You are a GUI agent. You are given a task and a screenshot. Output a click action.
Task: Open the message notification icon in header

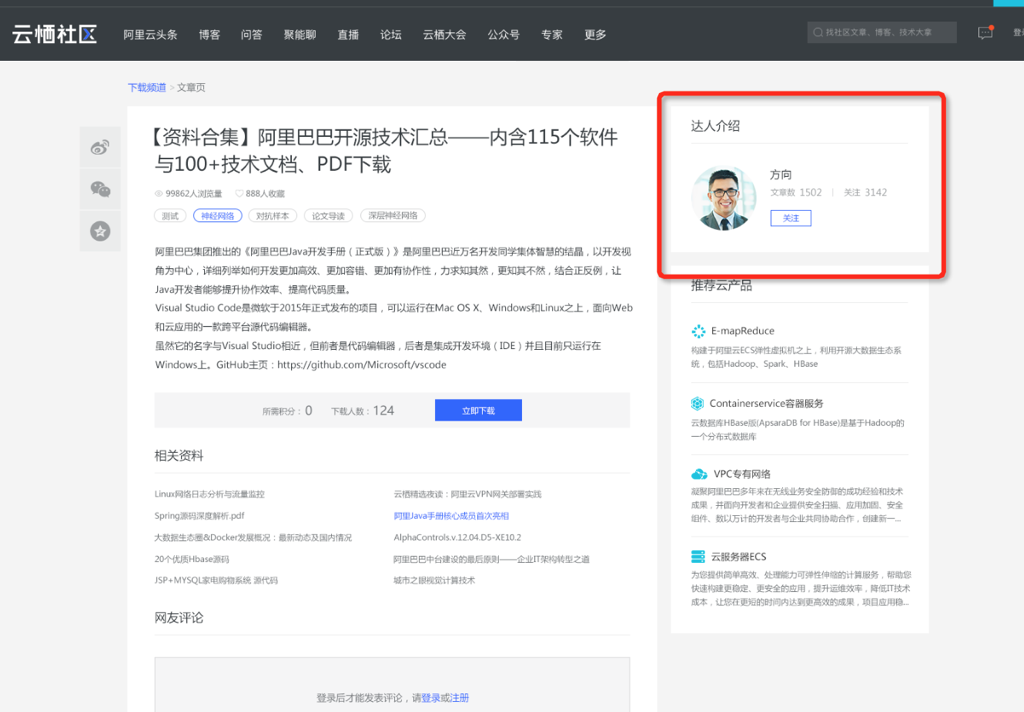point(985,32)
